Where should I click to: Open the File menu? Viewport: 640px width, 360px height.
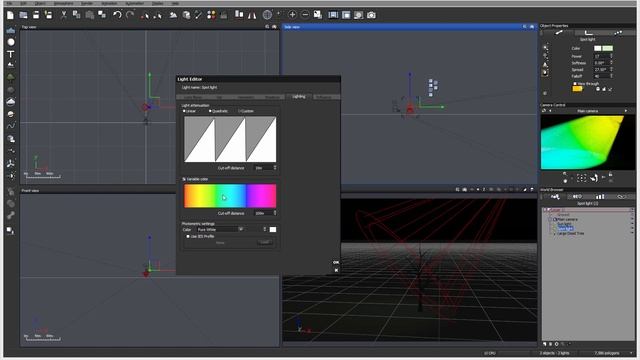tap(9, 3)
